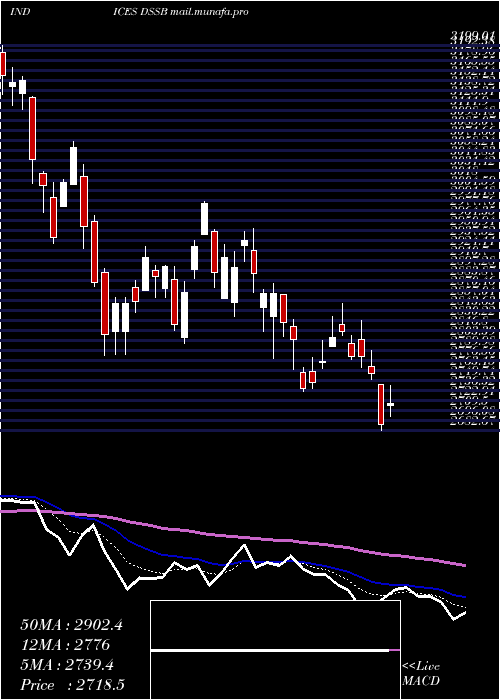Select the Price : 2718.5 text

click(72, 685)
